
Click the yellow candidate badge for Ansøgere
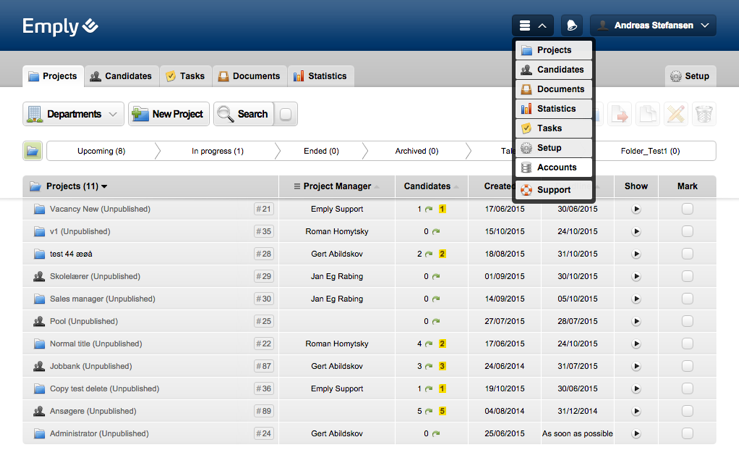(442, 411)
